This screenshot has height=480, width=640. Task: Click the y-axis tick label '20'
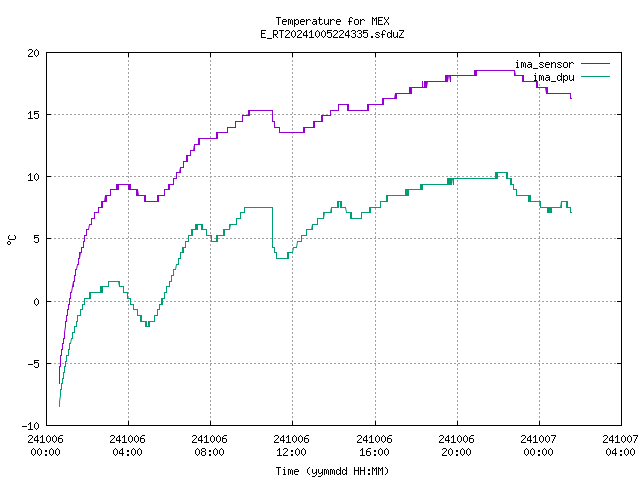click(x=33, y=53)
